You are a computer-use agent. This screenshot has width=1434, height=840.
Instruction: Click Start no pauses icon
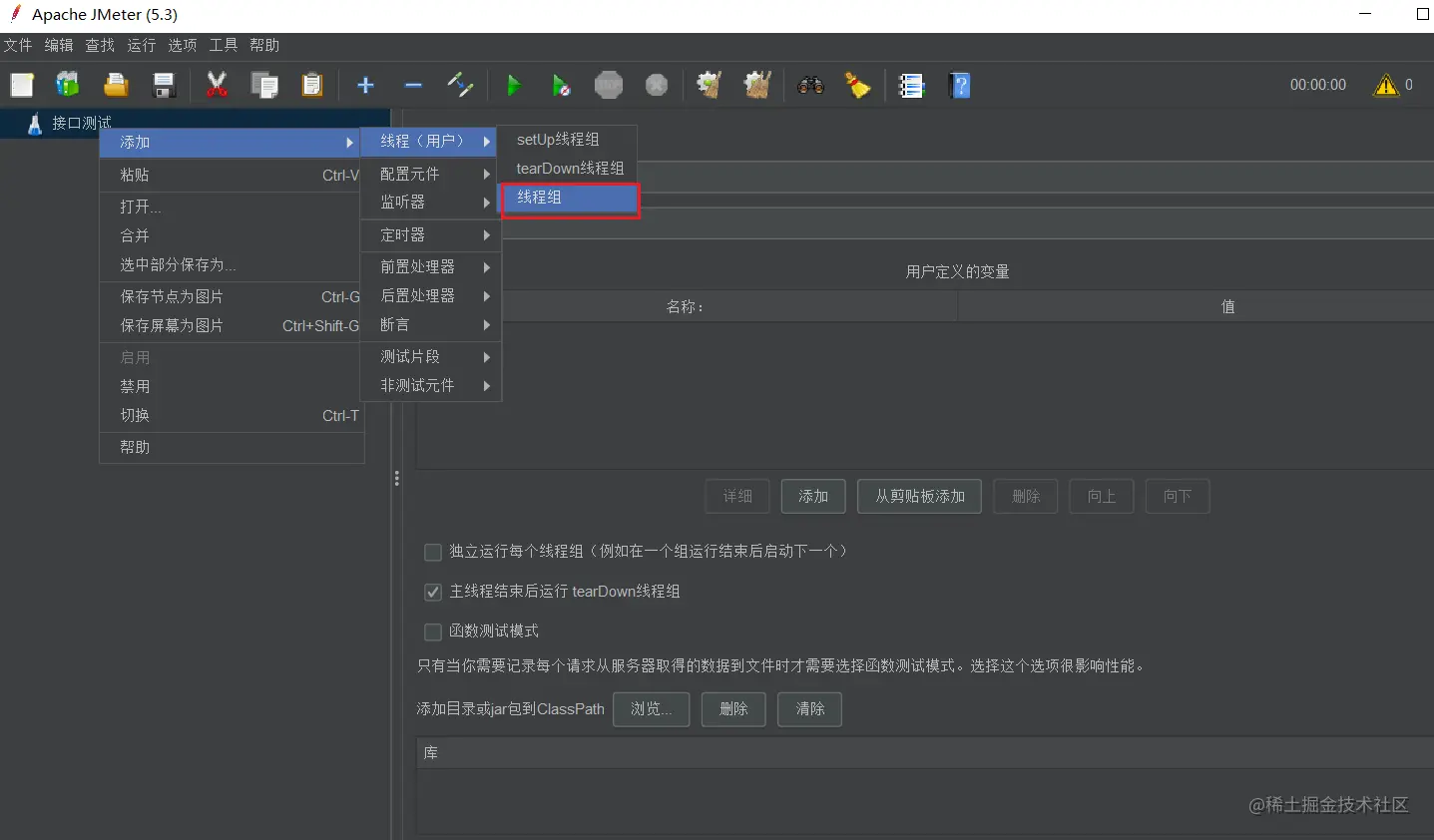pos(561,86)
